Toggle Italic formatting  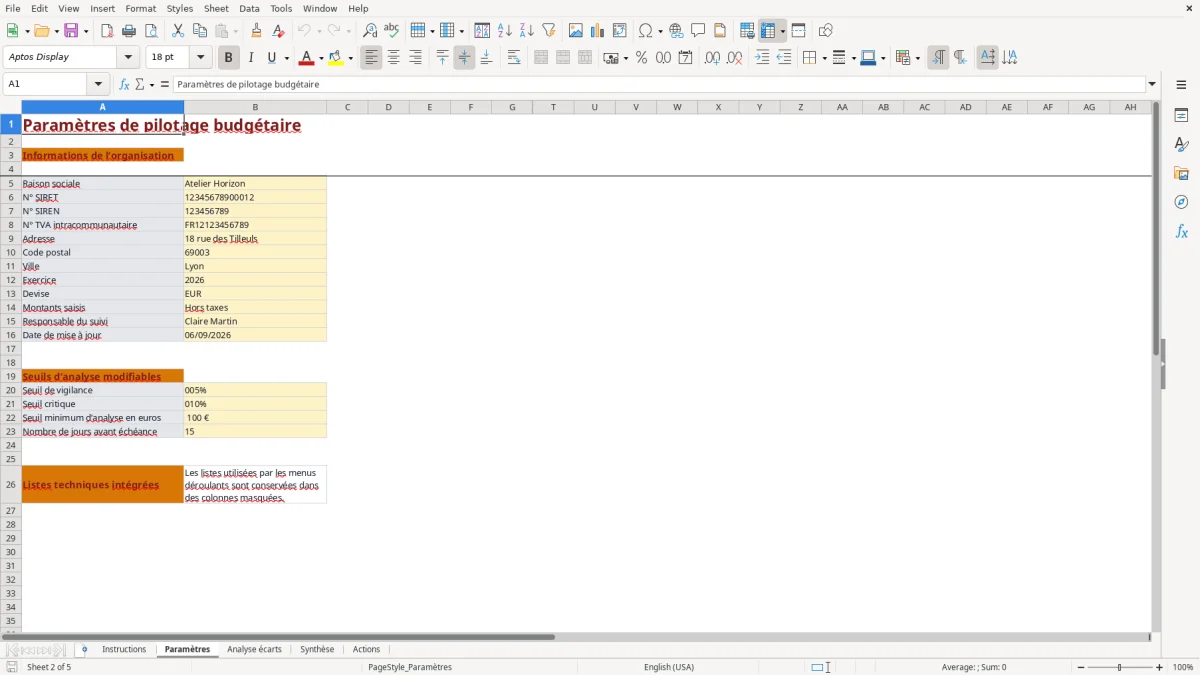(x=251, y=58)
